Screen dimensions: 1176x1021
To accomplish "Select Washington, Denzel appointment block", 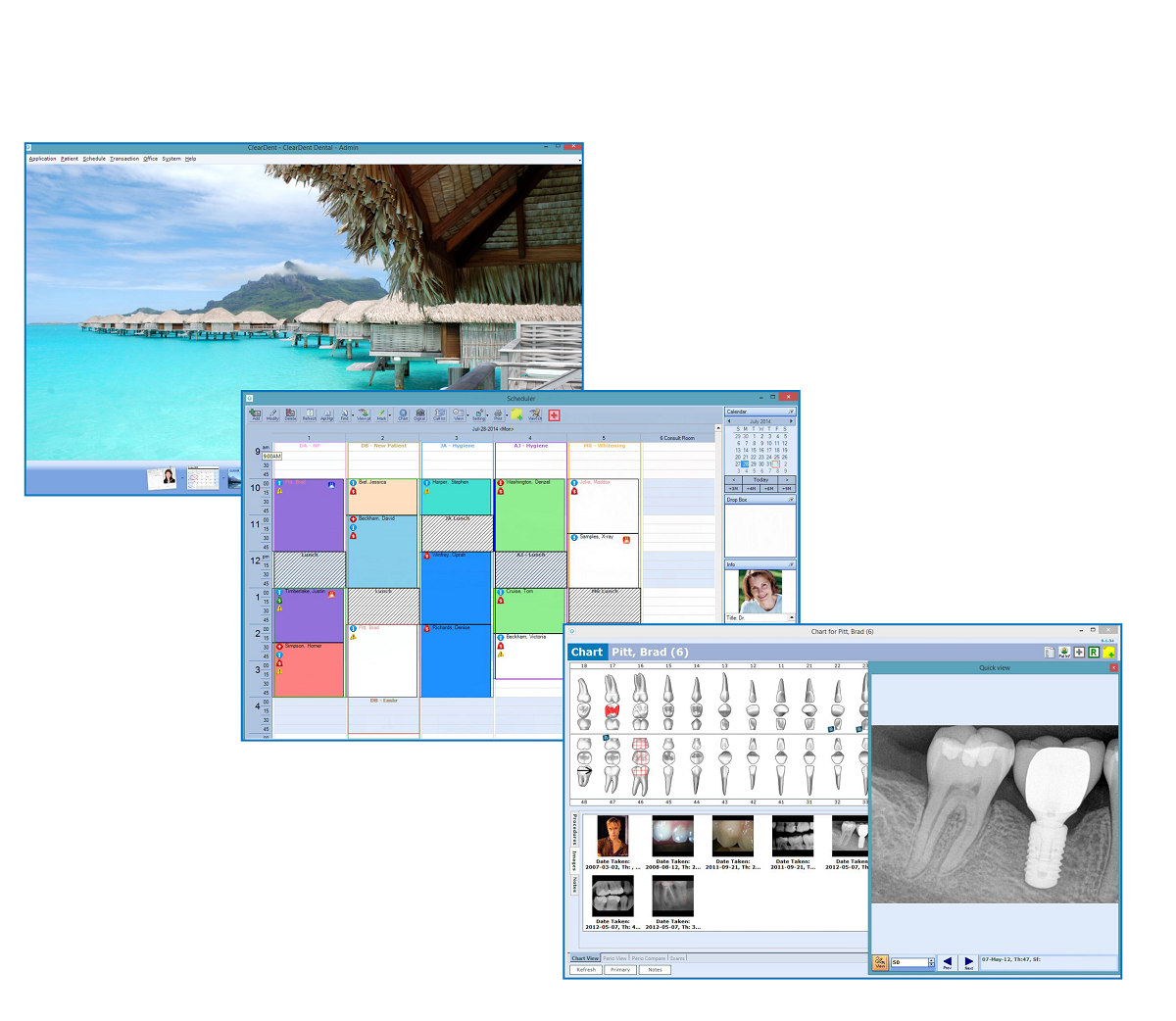I will (530, 514).
